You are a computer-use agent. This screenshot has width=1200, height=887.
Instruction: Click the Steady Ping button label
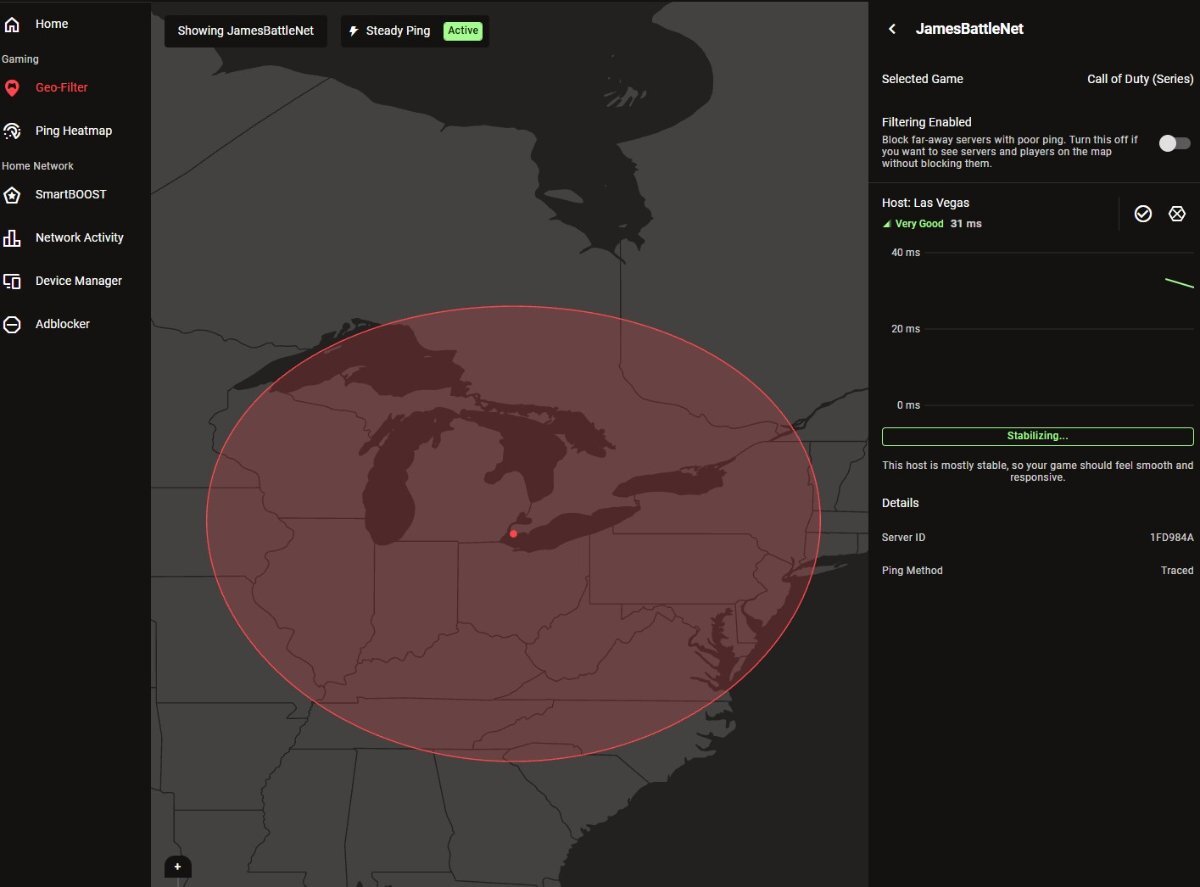coord(397,31)
